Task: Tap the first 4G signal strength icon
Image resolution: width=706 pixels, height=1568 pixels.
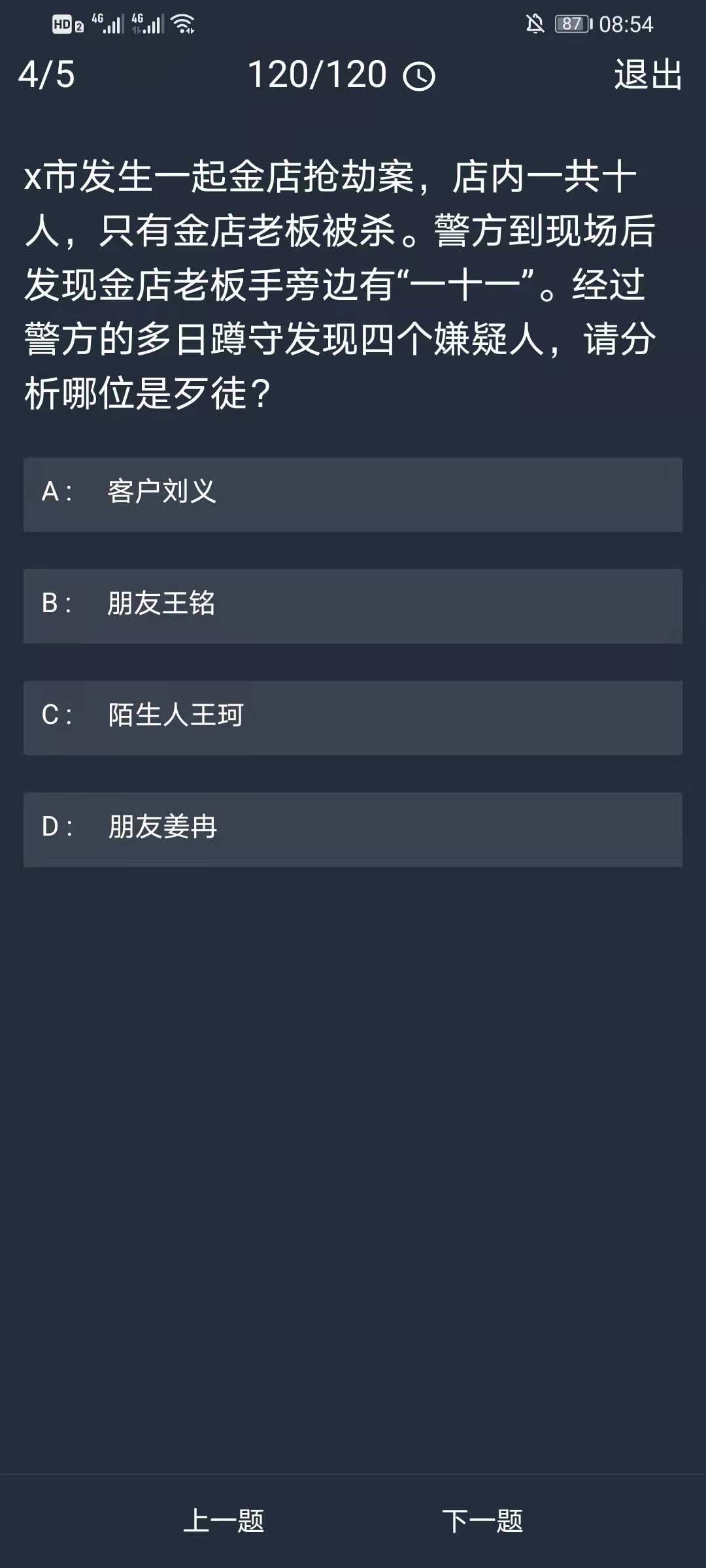Action: pyautogui.click(x=108, y=24)
